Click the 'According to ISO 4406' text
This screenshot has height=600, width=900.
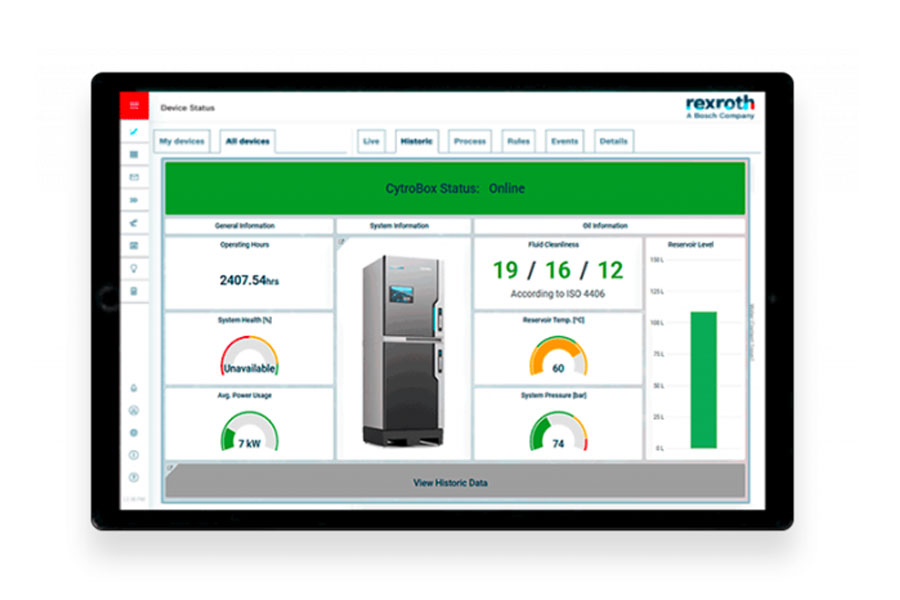click(557, 294)
